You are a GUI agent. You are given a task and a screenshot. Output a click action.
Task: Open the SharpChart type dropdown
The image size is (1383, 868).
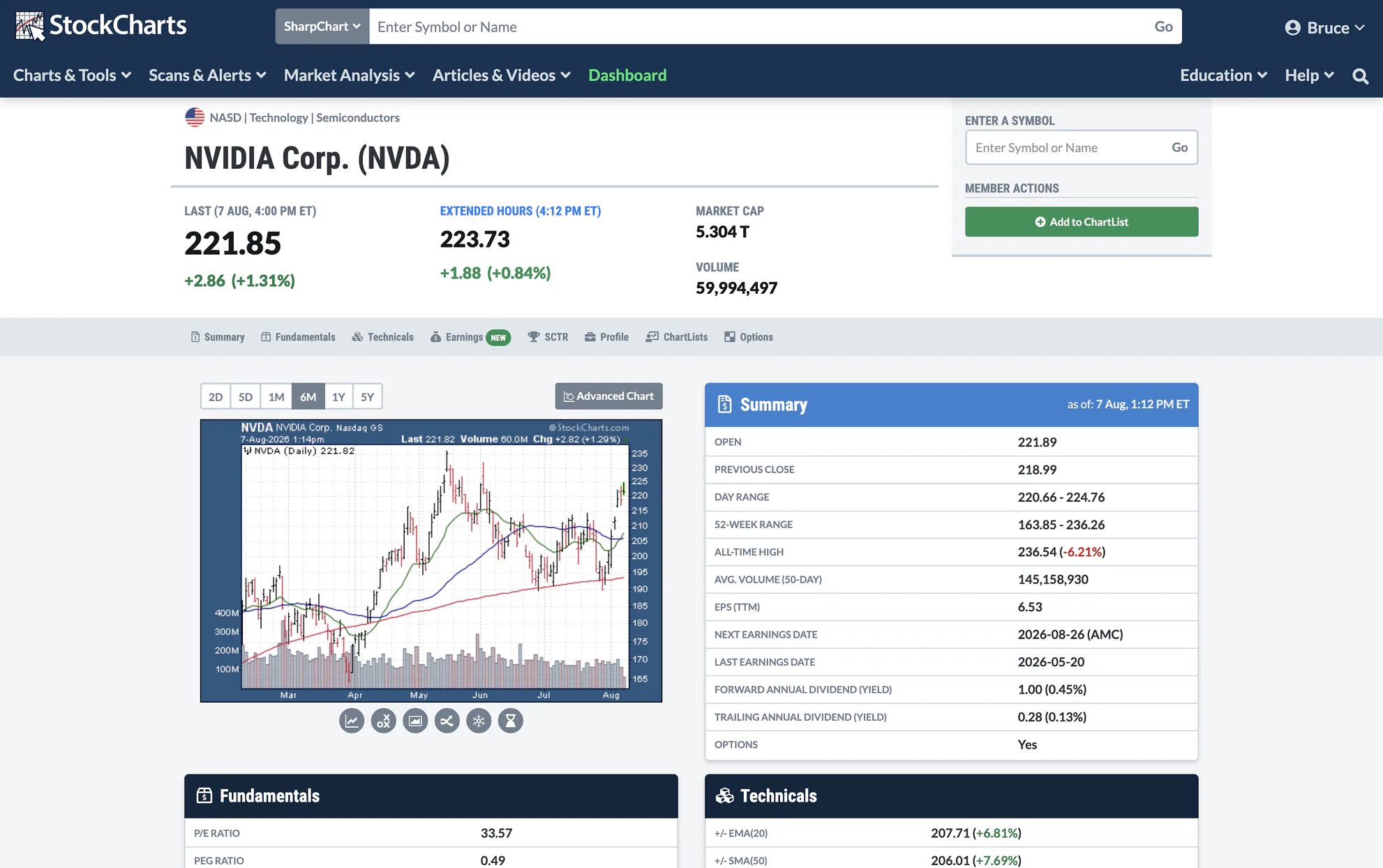tap(322, 27)
